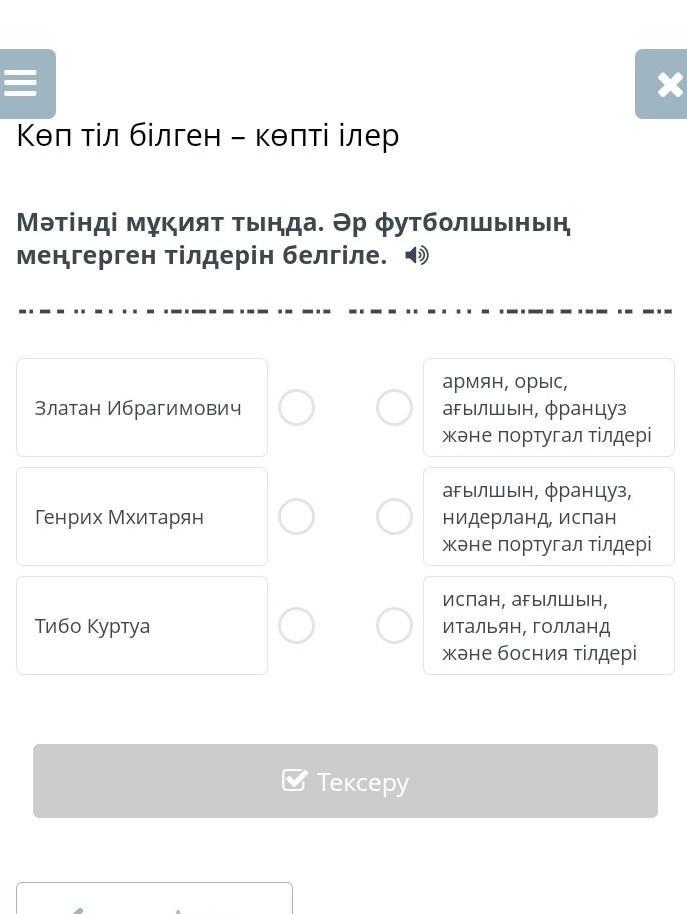Click the Златан Ибрагимович card

click(x=141, y=408)
